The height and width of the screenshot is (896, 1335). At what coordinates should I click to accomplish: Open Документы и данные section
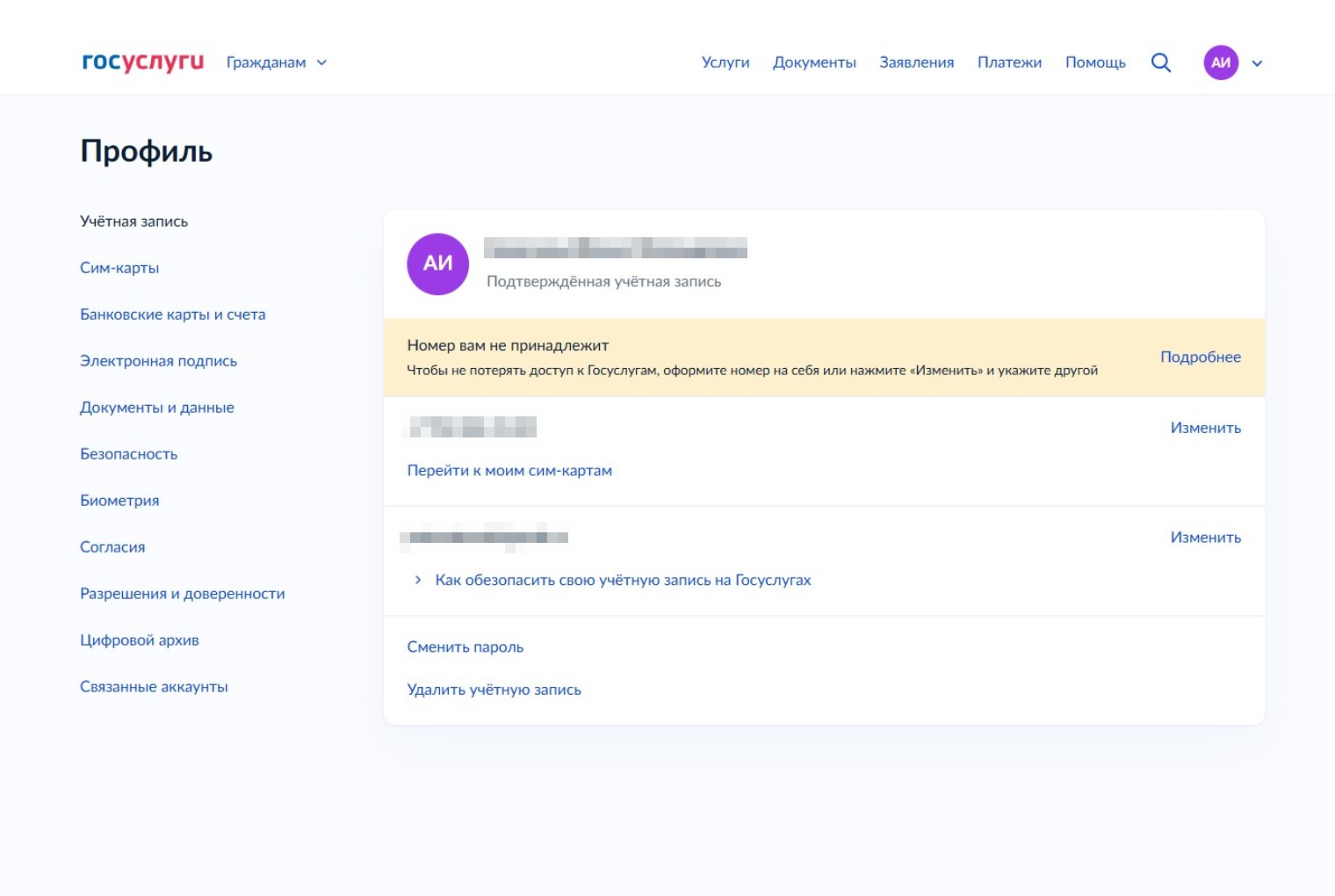(157, 408)
